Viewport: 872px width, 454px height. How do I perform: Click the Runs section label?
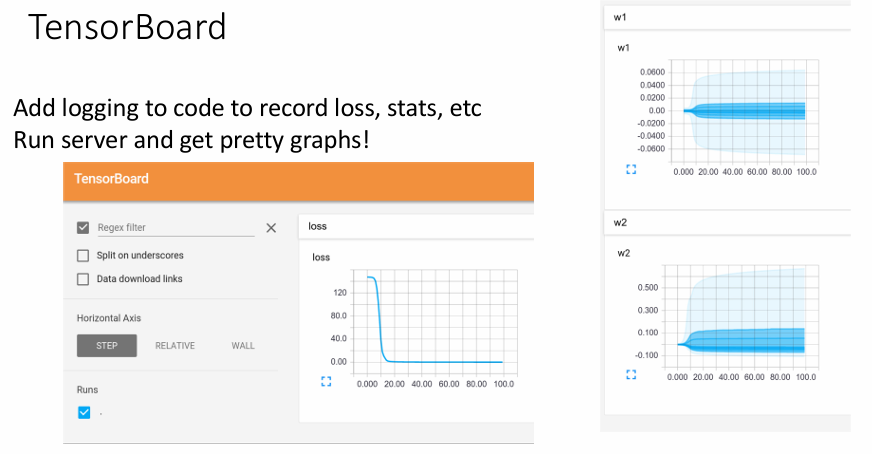87,389
